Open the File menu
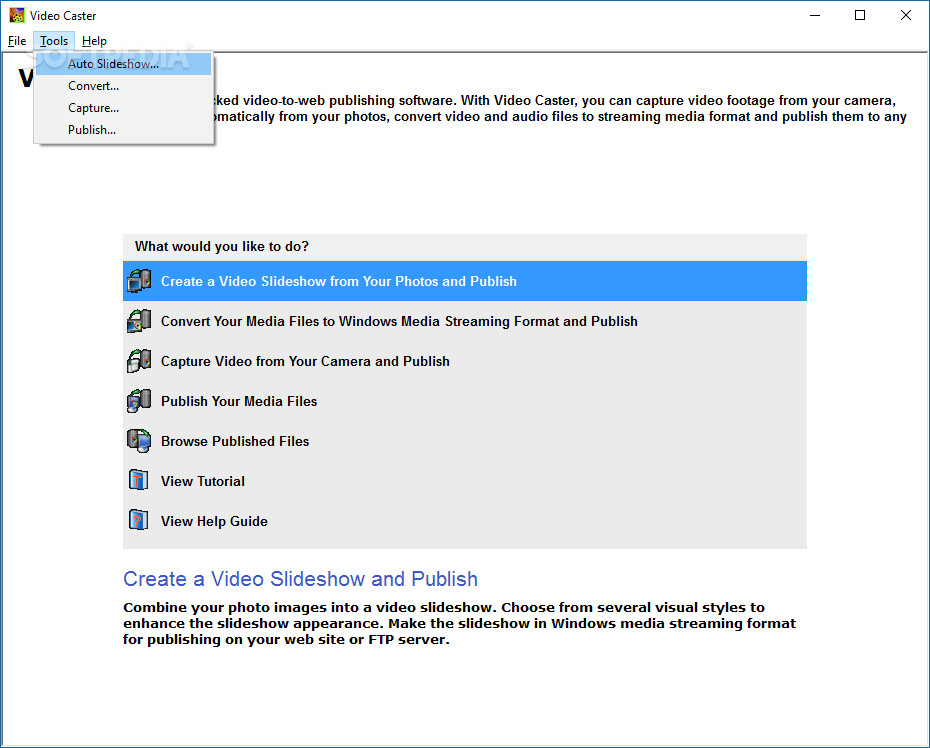 17,41
